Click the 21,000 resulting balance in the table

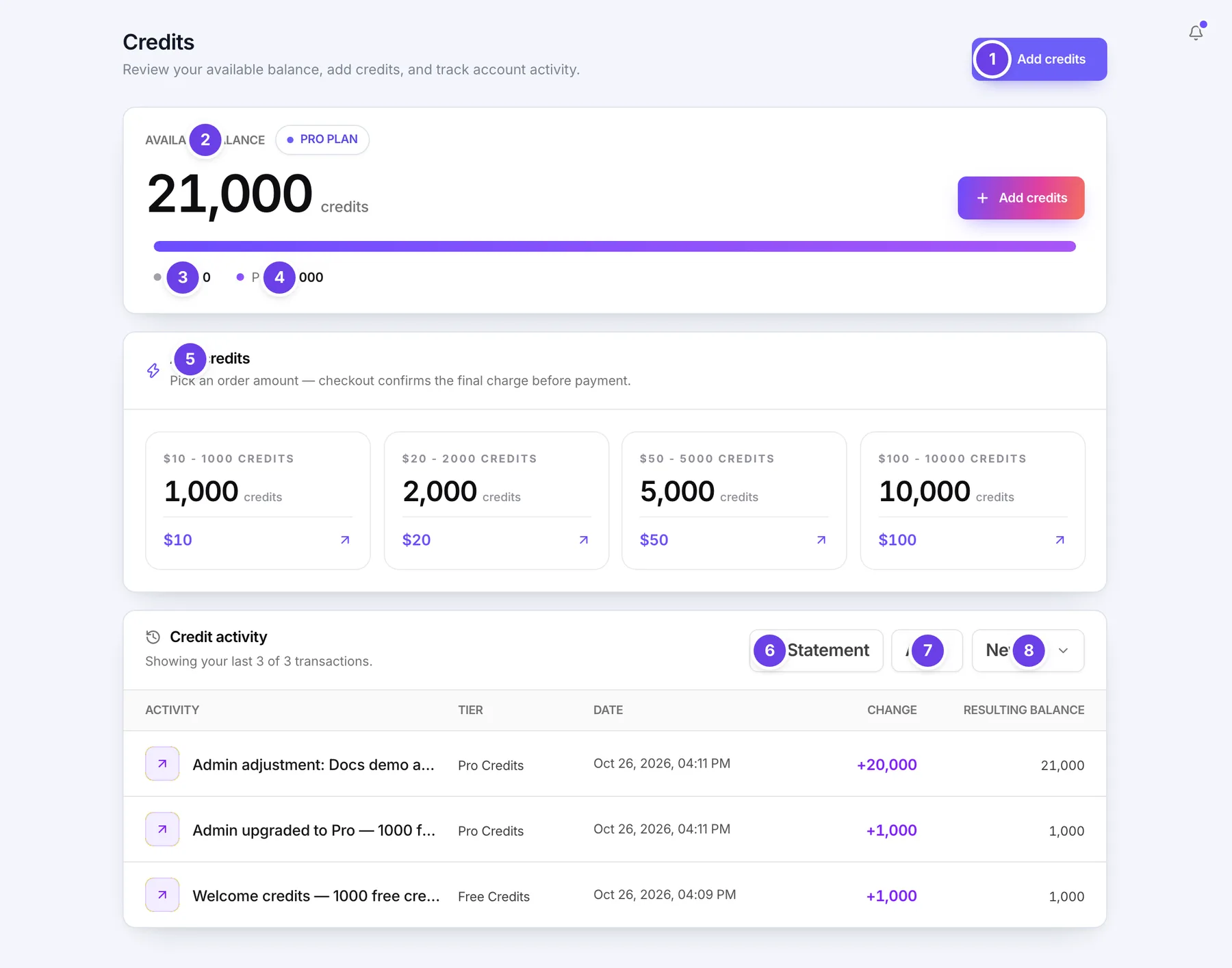tap(1062, 765)
